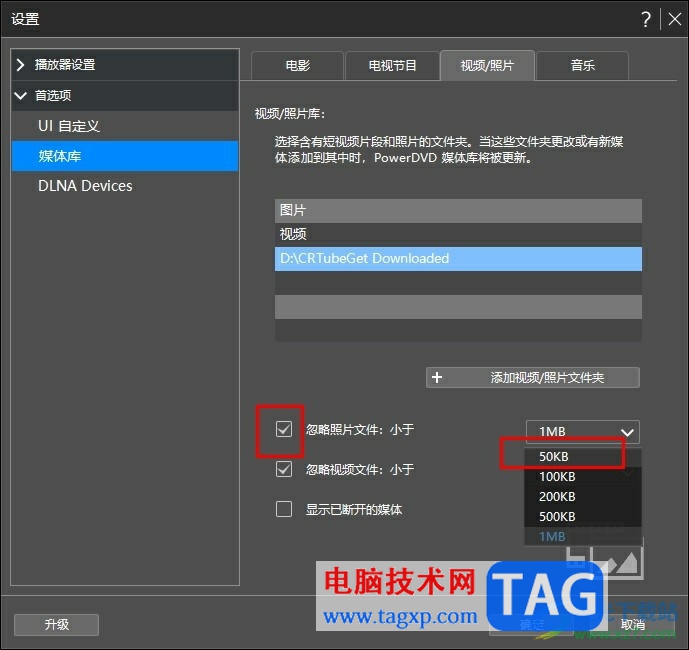Choose 200KB from the size list
Screen dimensions: 689x650
point(583,497)
